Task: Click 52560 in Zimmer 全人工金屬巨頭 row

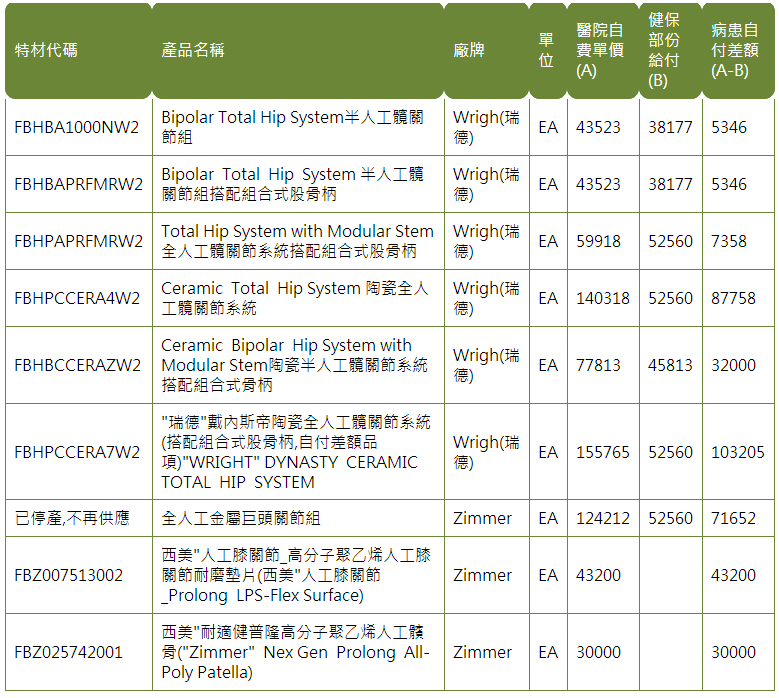Action: click(670, 518)
